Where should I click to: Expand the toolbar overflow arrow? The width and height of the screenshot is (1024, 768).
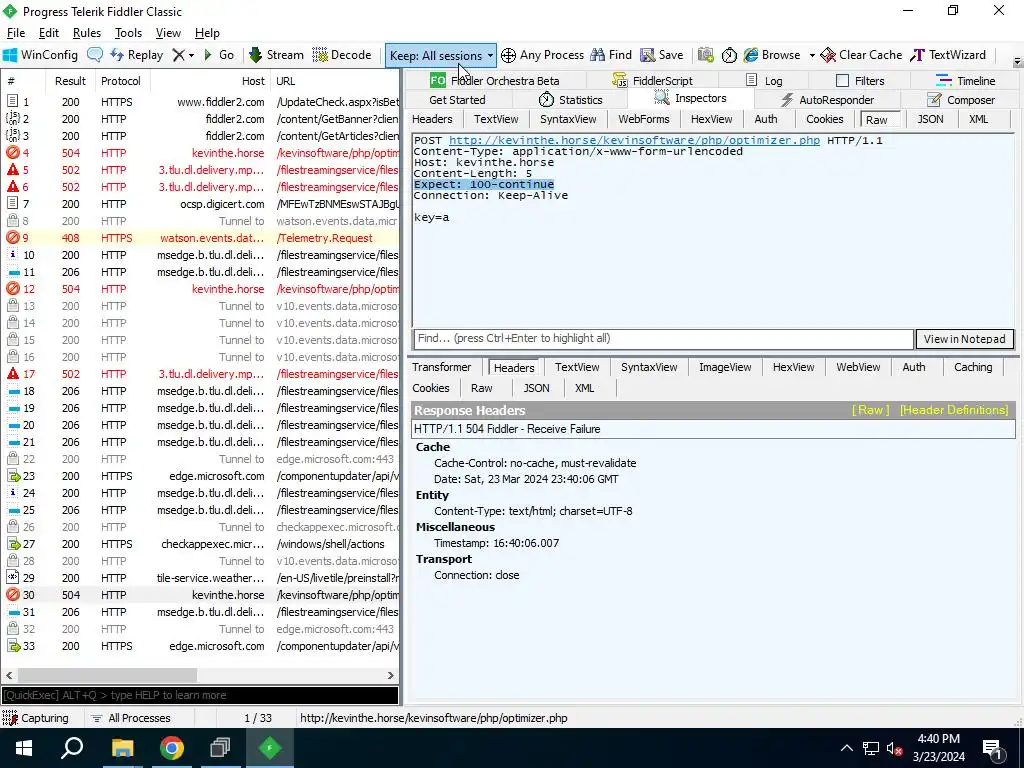(1017, 62)
